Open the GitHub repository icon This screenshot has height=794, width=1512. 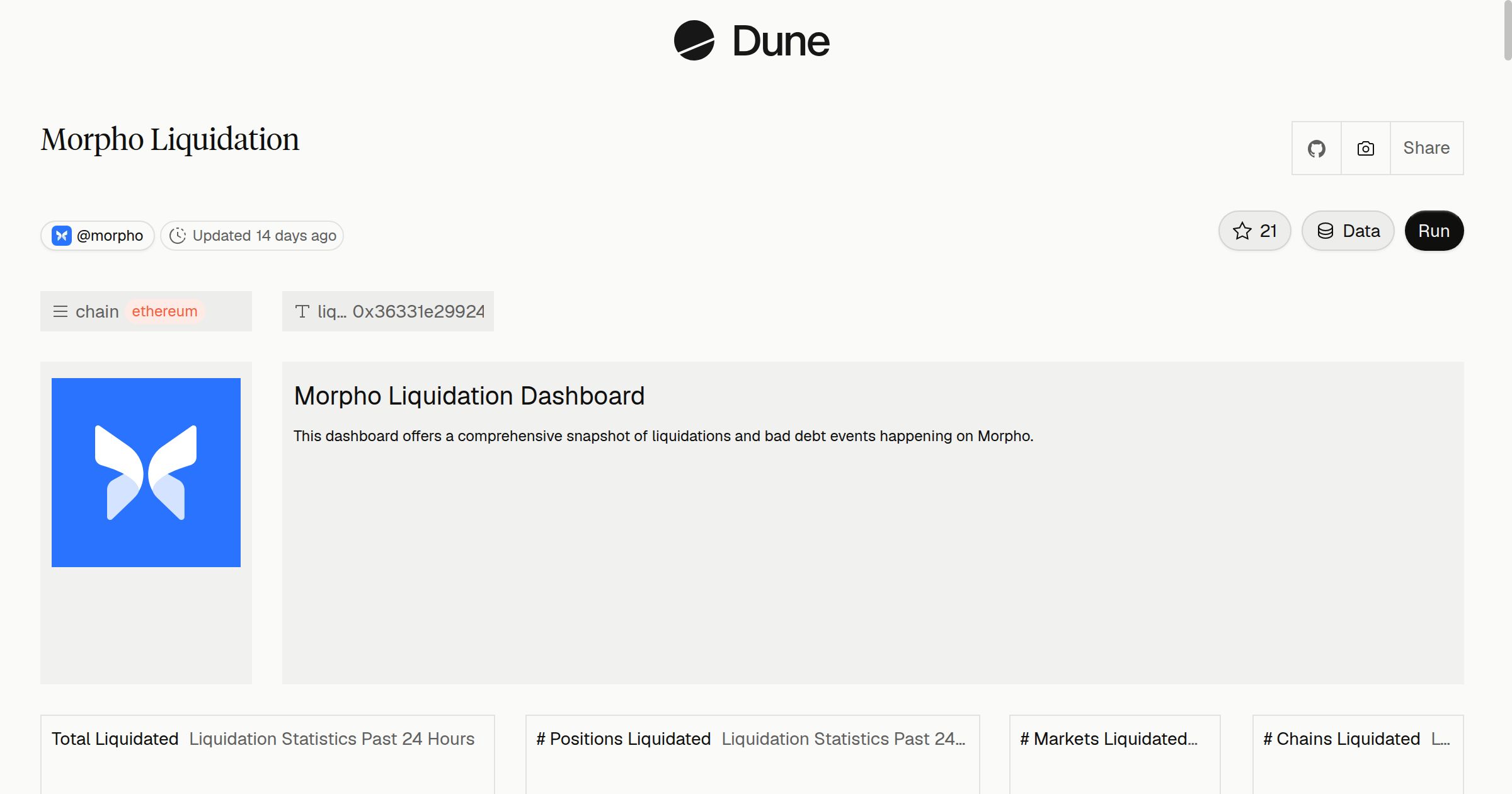[x=1317, y=148]
